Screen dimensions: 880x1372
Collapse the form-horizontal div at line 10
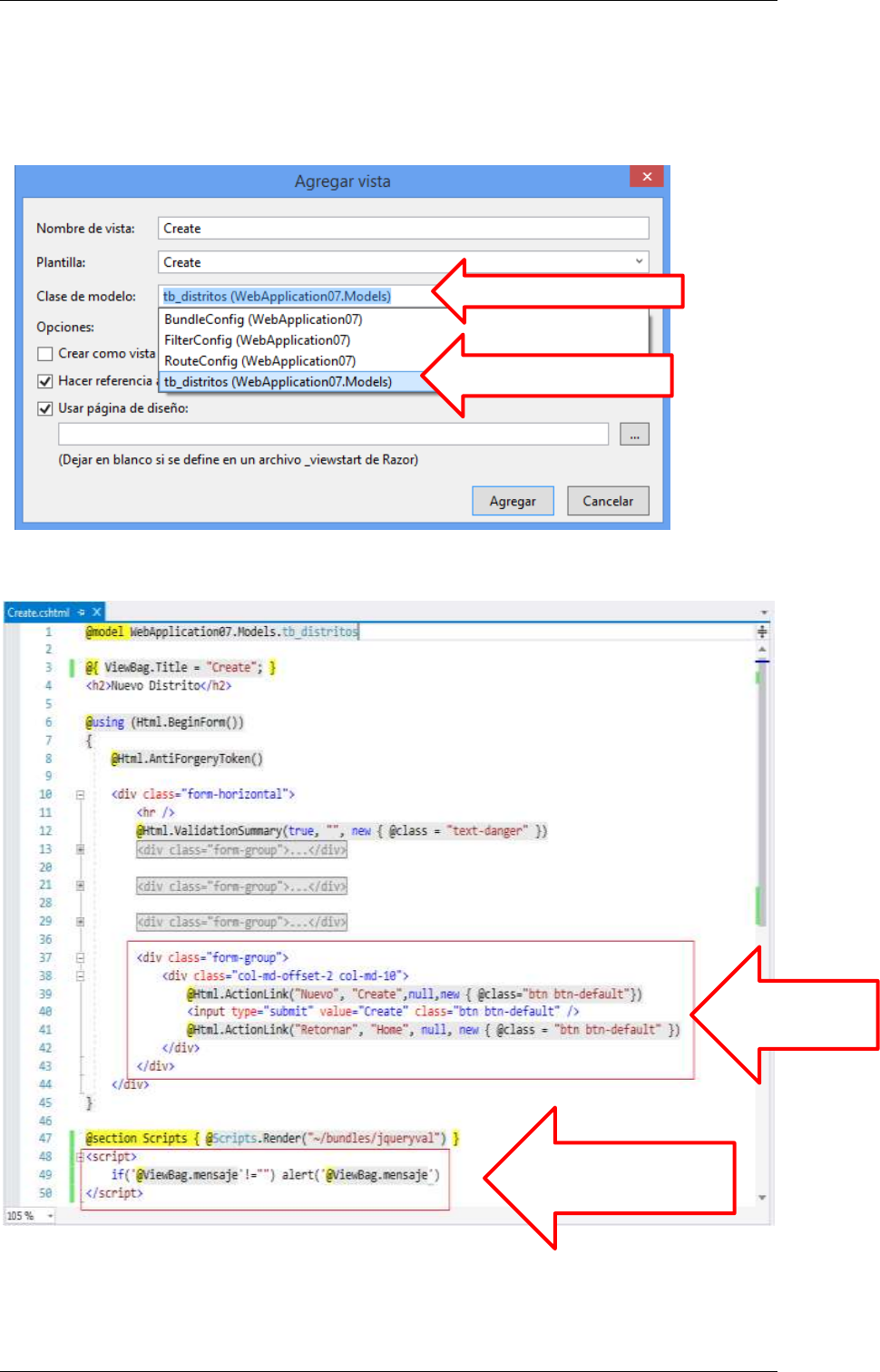[80, 795]
